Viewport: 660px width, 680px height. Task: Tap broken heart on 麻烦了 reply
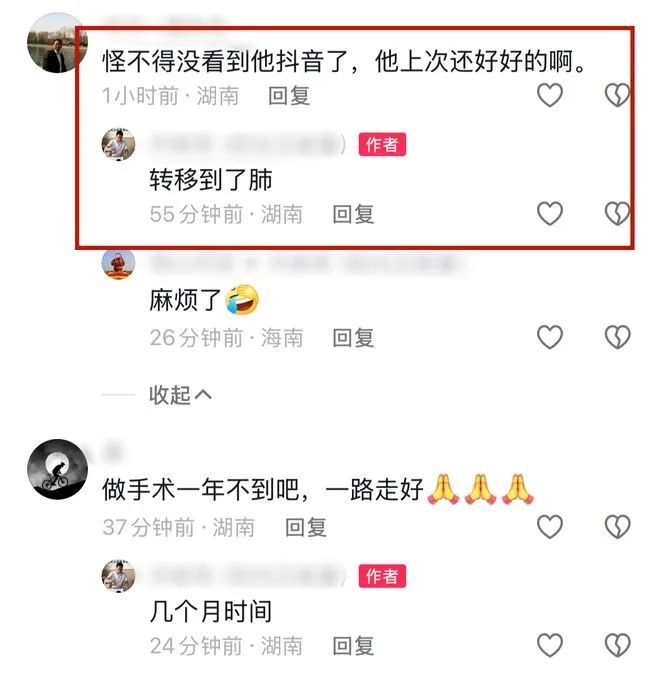tap(617, 337)
